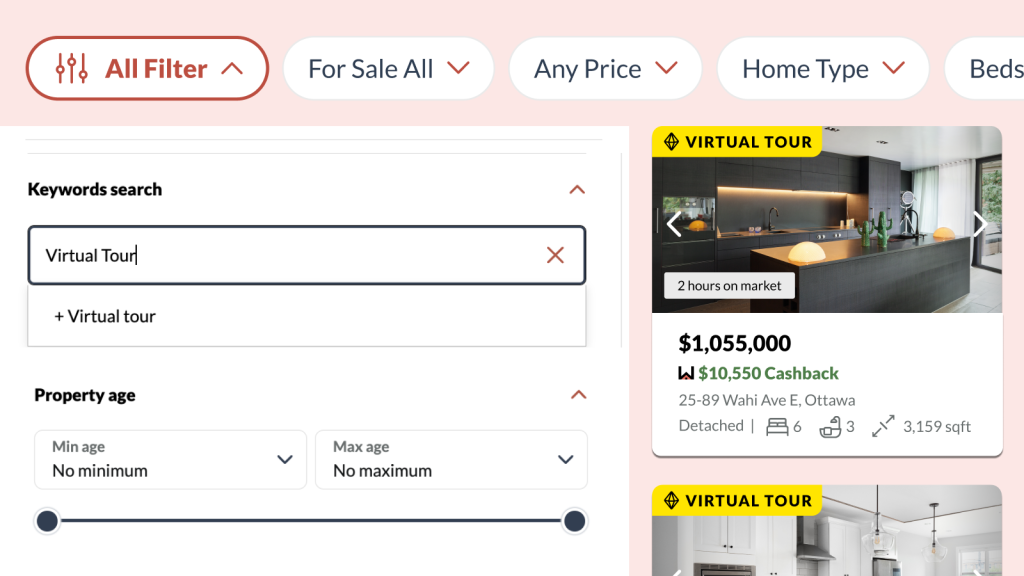Click the cashback logo icon

tap(686, 373)
